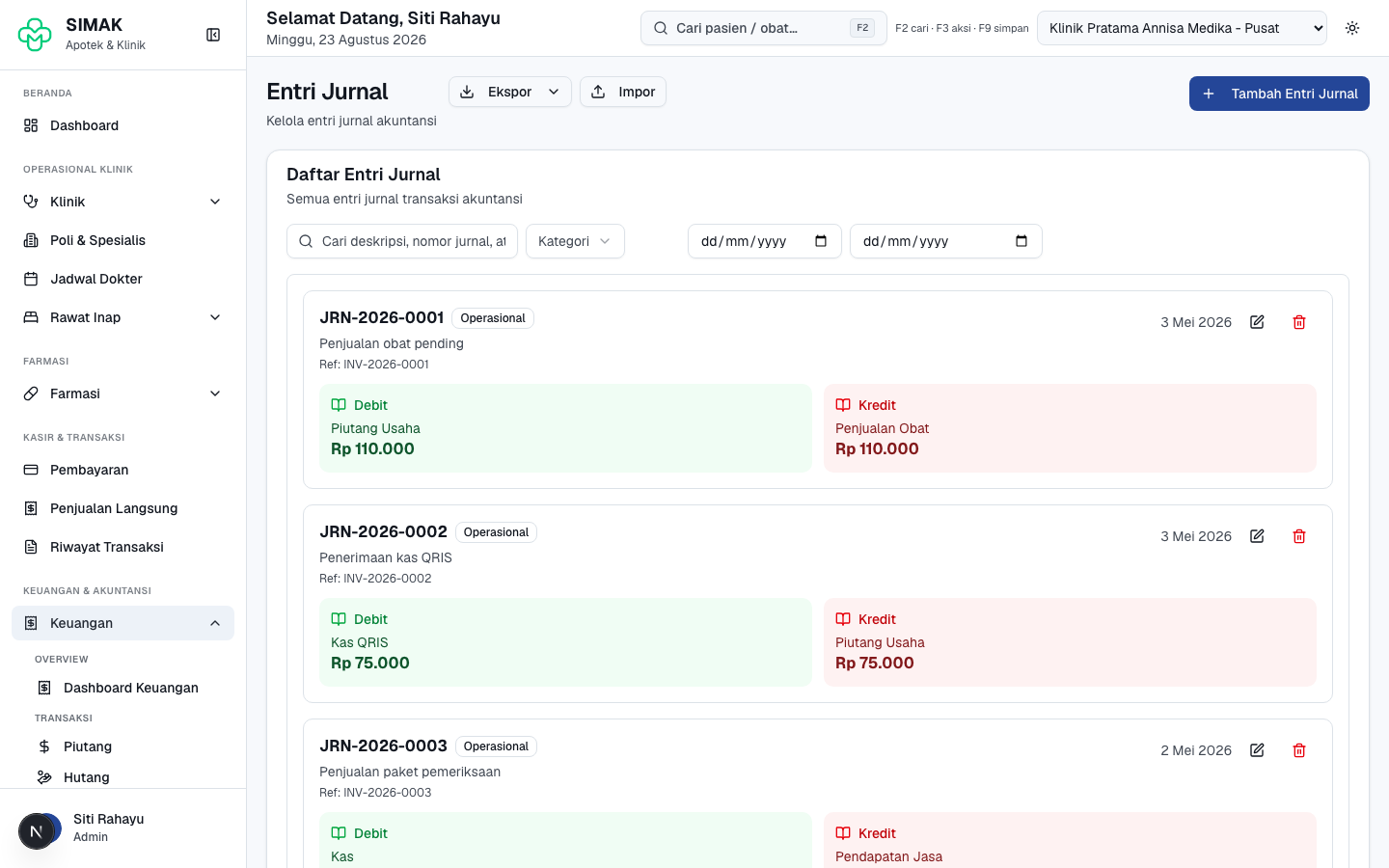Click the Operasional badge on JRN-2026-0003
This screenshot has width=1389, height=868.
click(496, 746)
